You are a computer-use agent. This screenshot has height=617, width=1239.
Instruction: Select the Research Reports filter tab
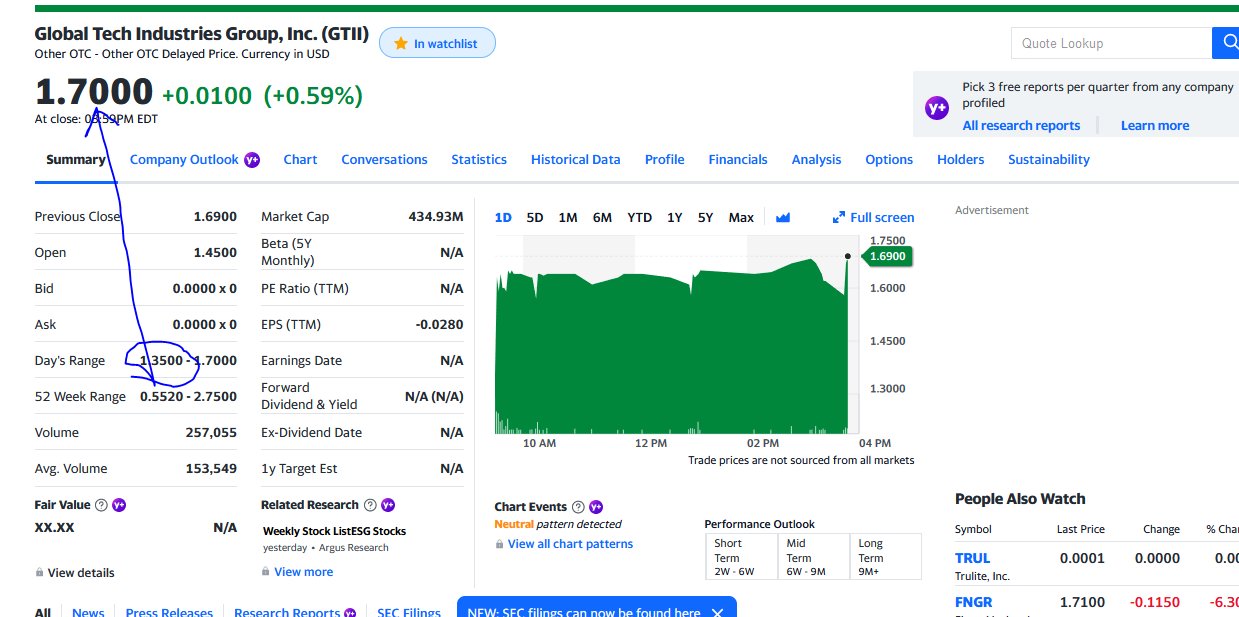pos(287,611)
